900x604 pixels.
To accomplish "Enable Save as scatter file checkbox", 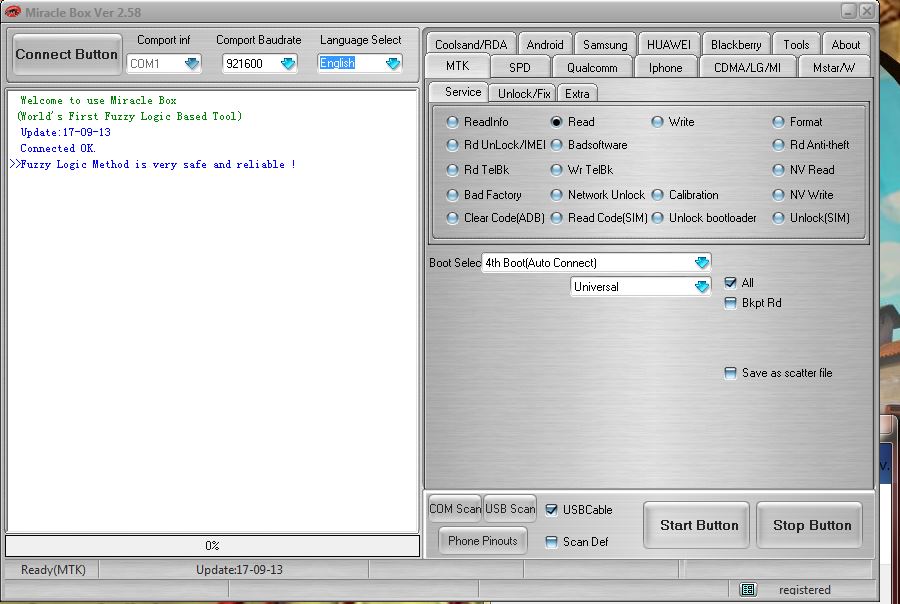I will coord(731,373).
